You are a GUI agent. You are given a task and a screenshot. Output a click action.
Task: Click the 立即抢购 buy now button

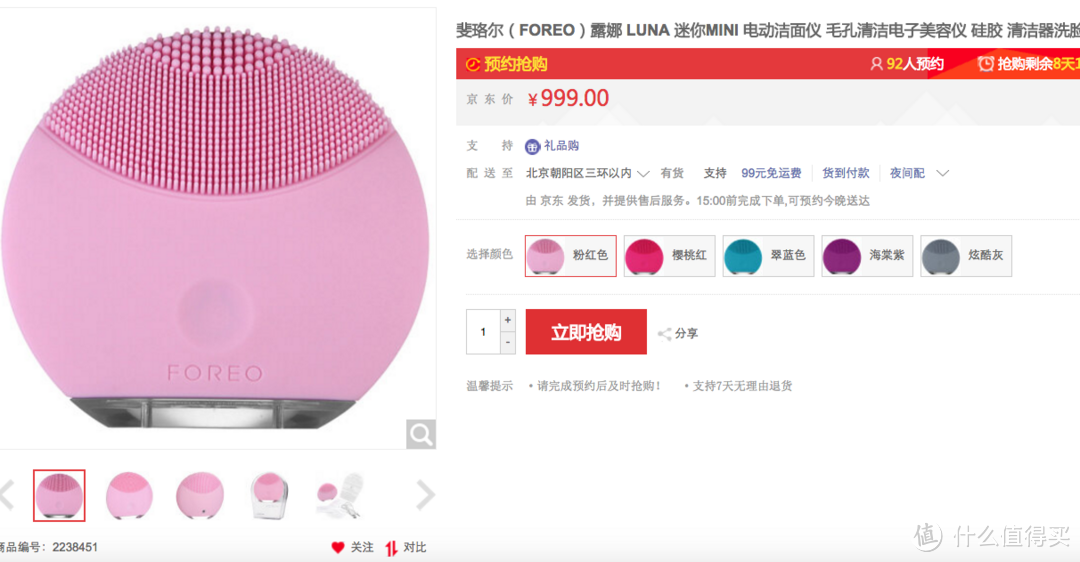(586, 332)
